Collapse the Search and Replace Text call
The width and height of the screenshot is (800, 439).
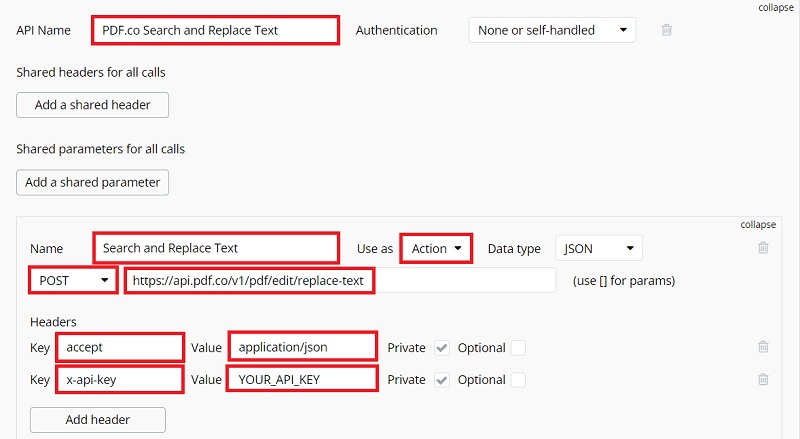757,224
